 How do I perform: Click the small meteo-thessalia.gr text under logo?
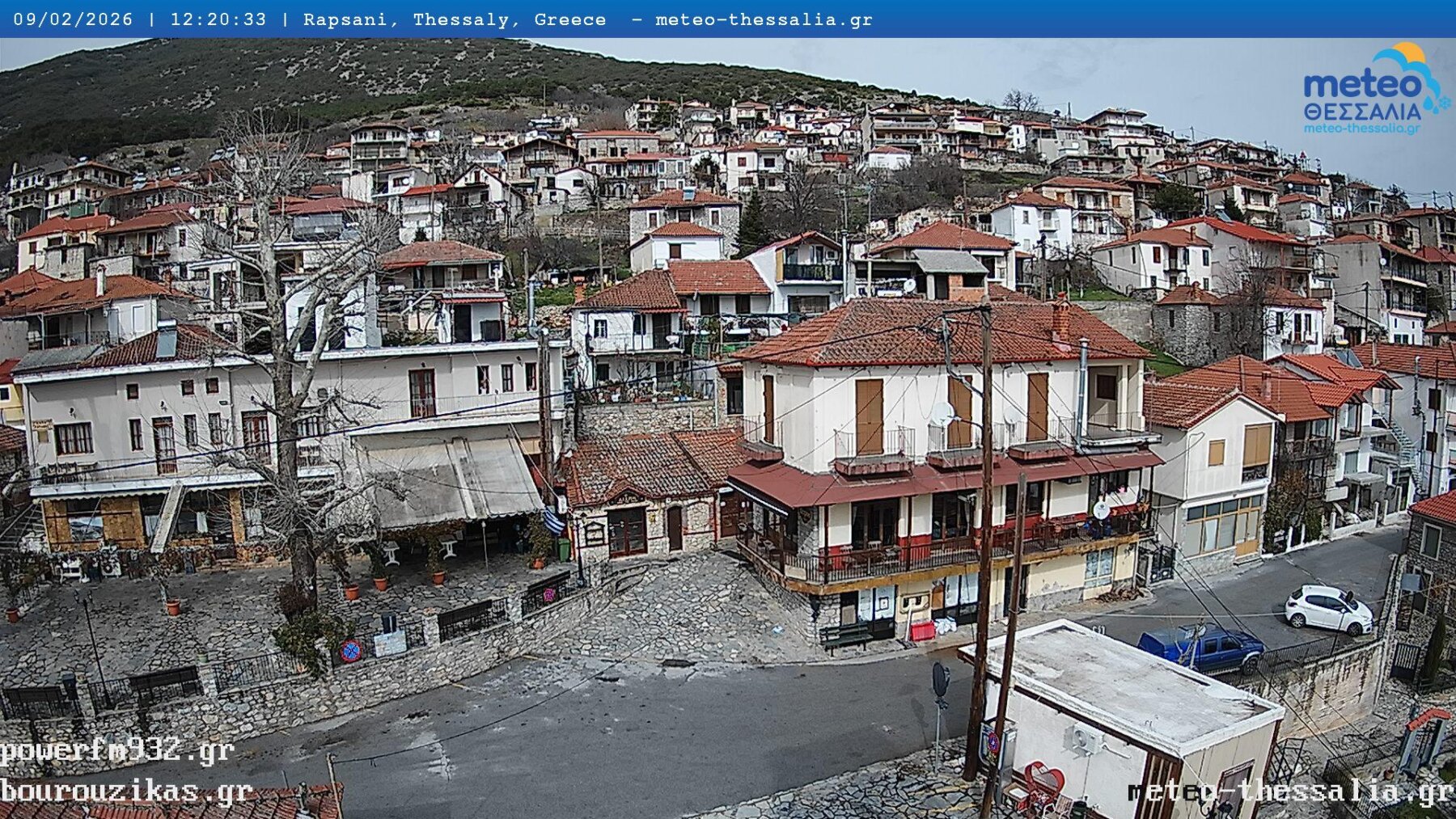pyautogui.click(x=1361, y=128)
